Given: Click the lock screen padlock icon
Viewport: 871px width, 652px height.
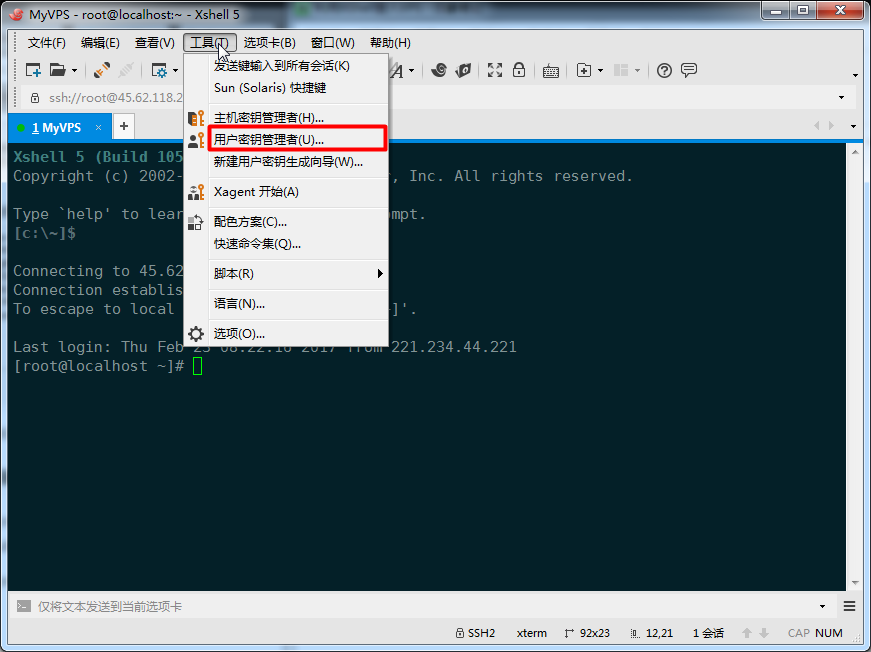Looking at the screenshot, I should pyautogui.click(x=519, y=70).
